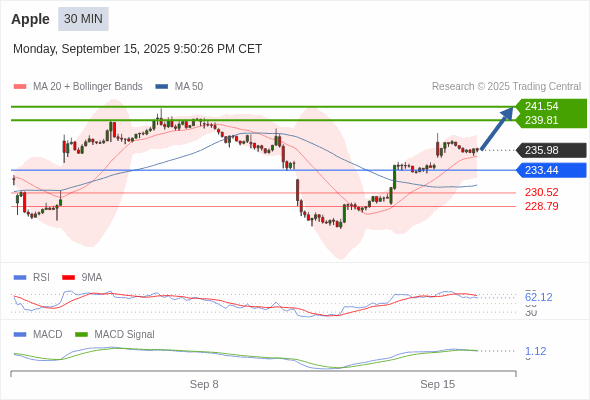590x400 pixels.
Task: Click the MA 20 Bollinger Bands legend swatch
Action: 20,87
